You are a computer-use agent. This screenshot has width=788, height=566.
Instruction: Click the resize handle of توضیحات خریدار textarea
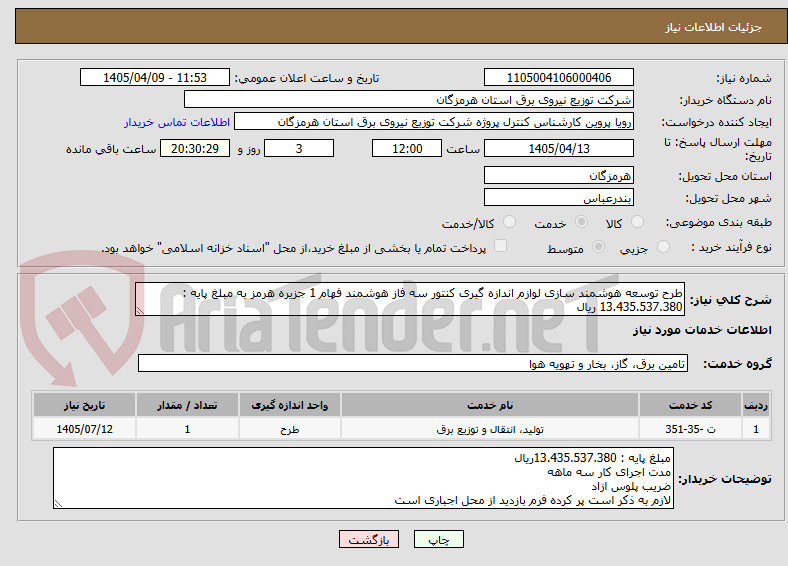point(58,504)
